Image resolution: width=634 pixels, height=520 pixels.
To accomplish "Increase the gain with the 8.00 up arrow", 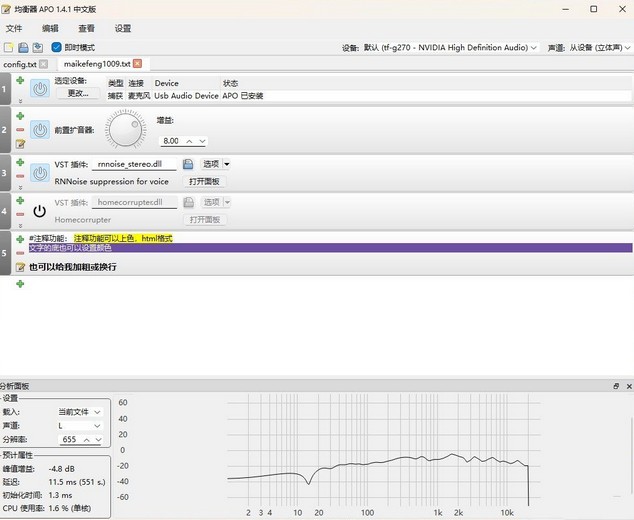I will pyautogui.click(x=189, y=141).
